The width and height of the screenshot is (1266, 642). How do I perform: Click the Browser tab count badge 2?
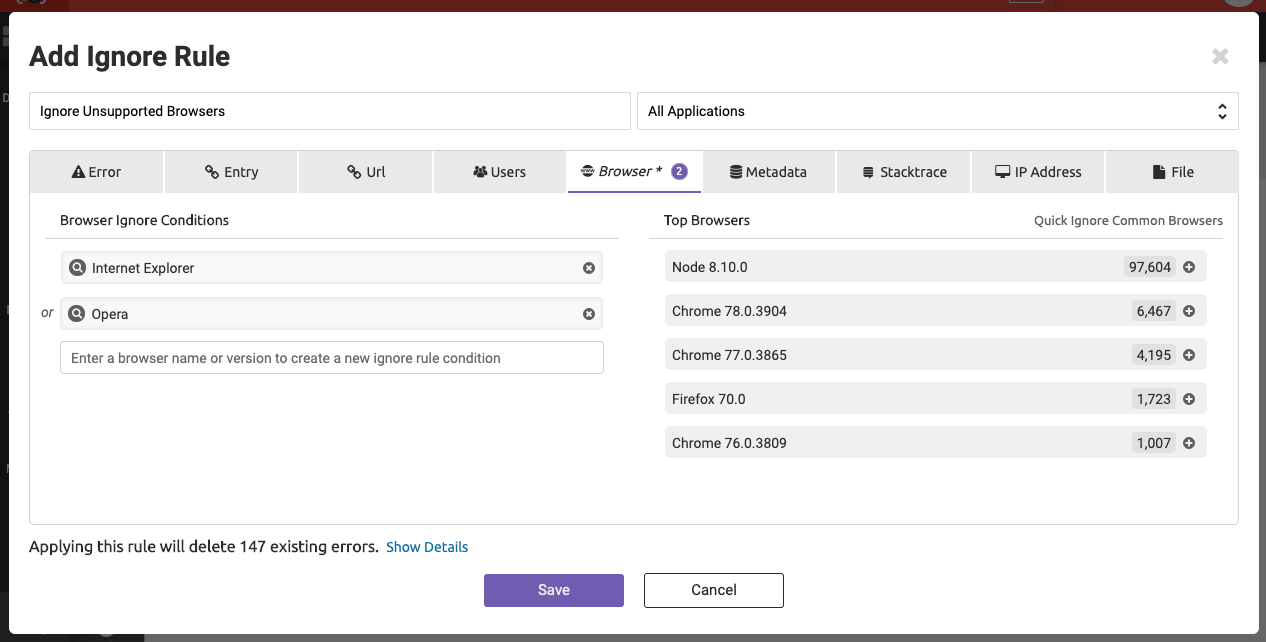679,171
